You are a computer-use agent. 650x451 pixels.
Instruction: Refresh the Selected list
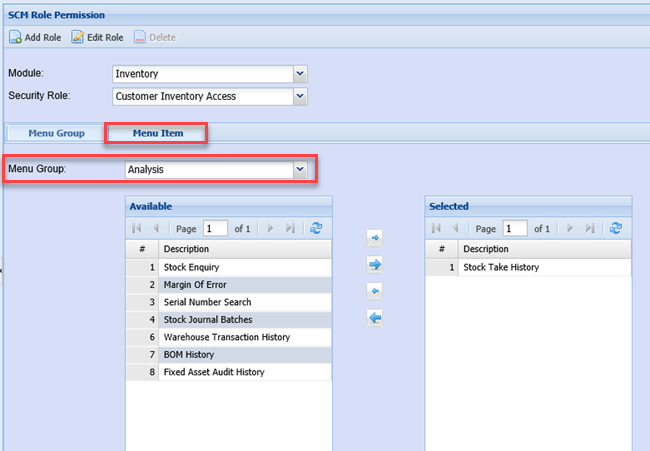tap(616, 228)
